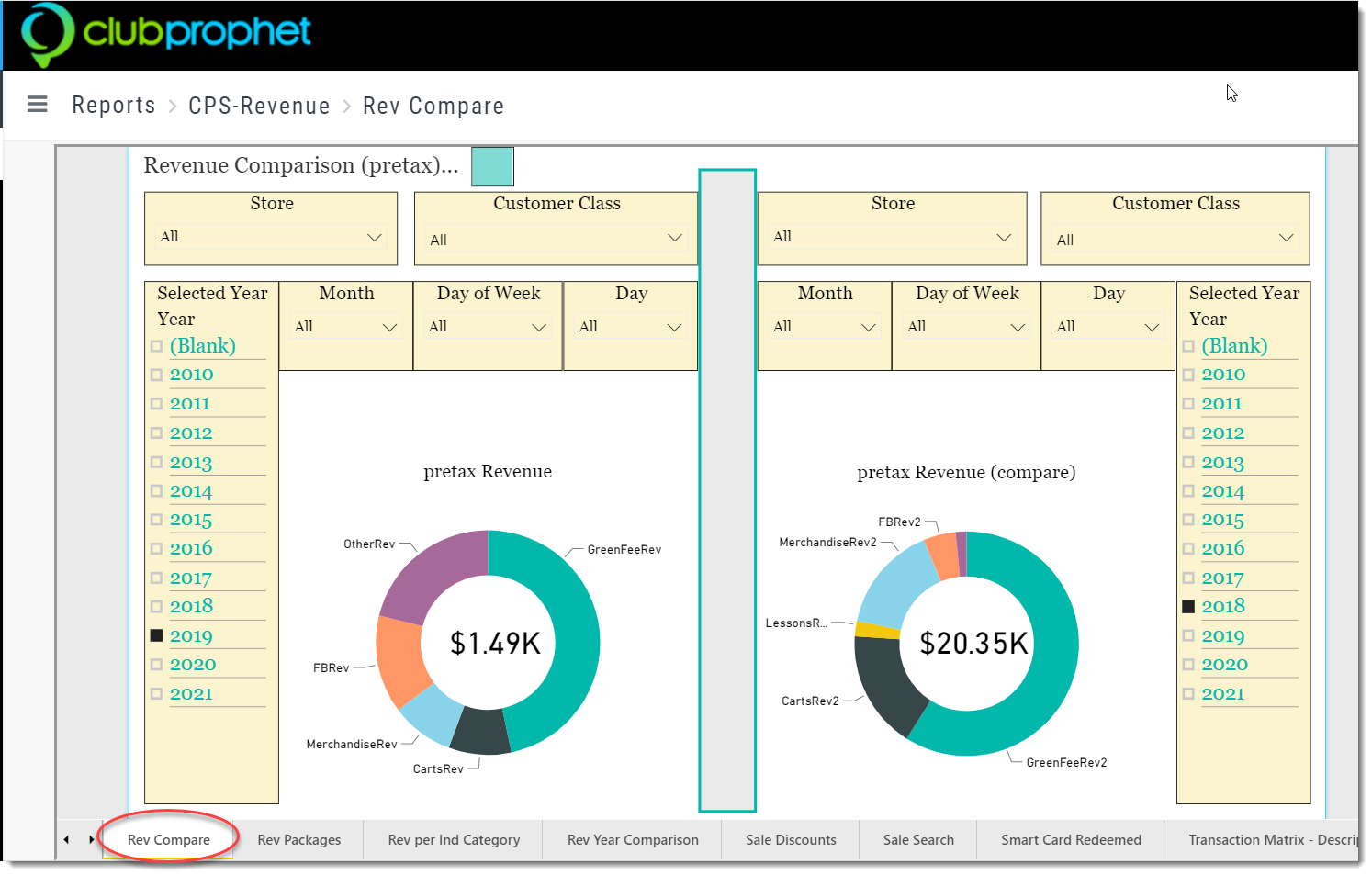The height and width of the screenshot is (875, 1372).
Task: Expand the left Customer Class dropdown
Action: (557, 239)
